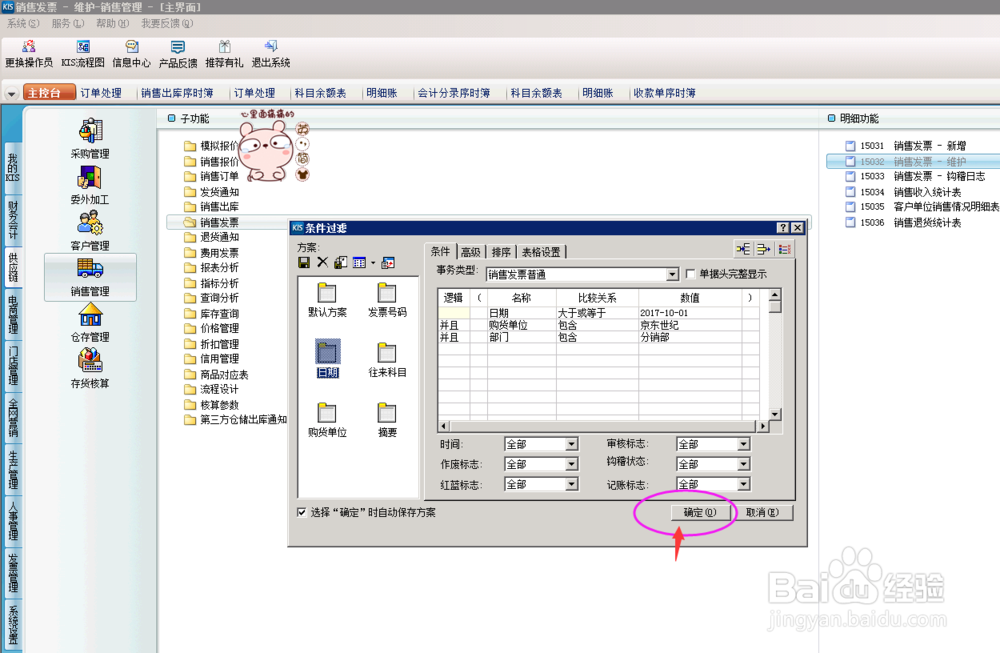Select the 默认方案 scheme icon
The height and width of the screenshot is (653, 1000).
(327, 300)
